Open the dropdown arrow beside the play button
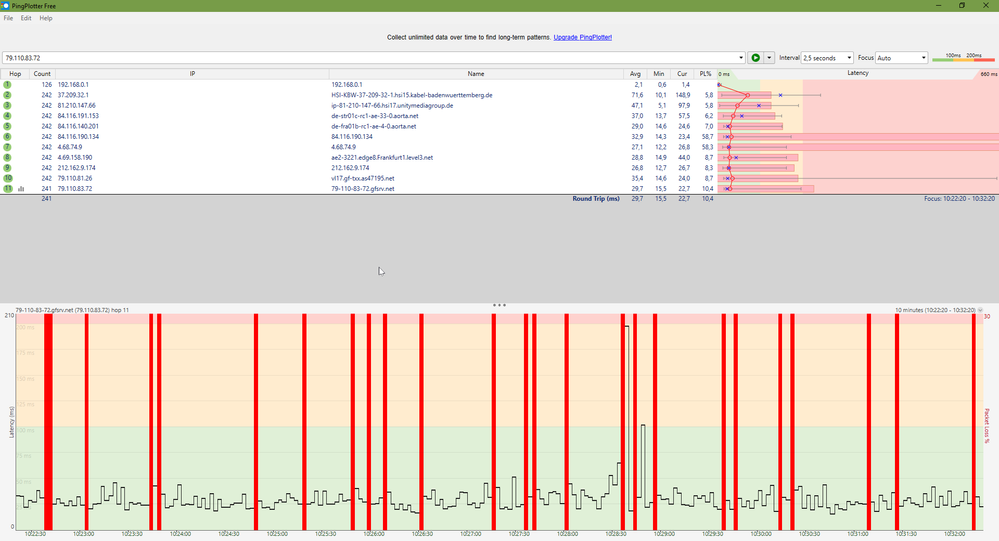This screenshot has width=999, height=541. coord(769,58)
